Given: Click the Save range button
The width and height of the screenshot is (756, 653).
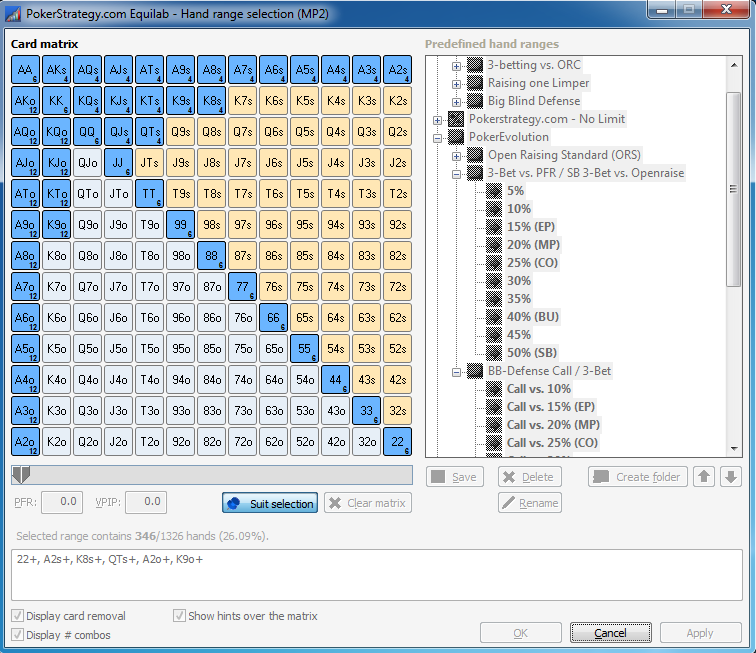Looking at the screenshot, I should pyautogui.click(x=455, y=477).
